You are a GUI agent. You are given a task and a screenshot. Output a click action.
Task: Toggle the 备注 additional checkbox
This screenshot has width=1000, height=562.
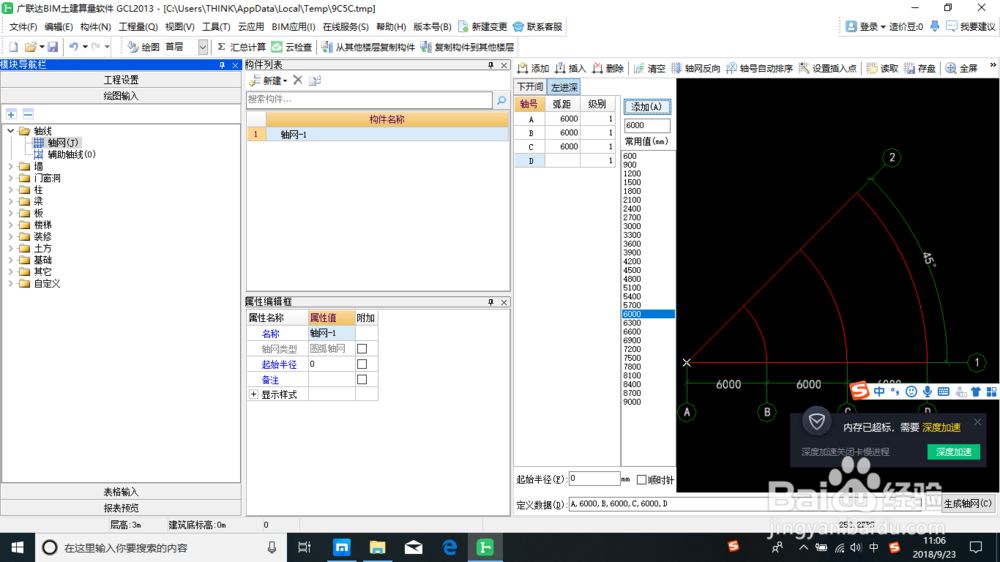(362, 380)
